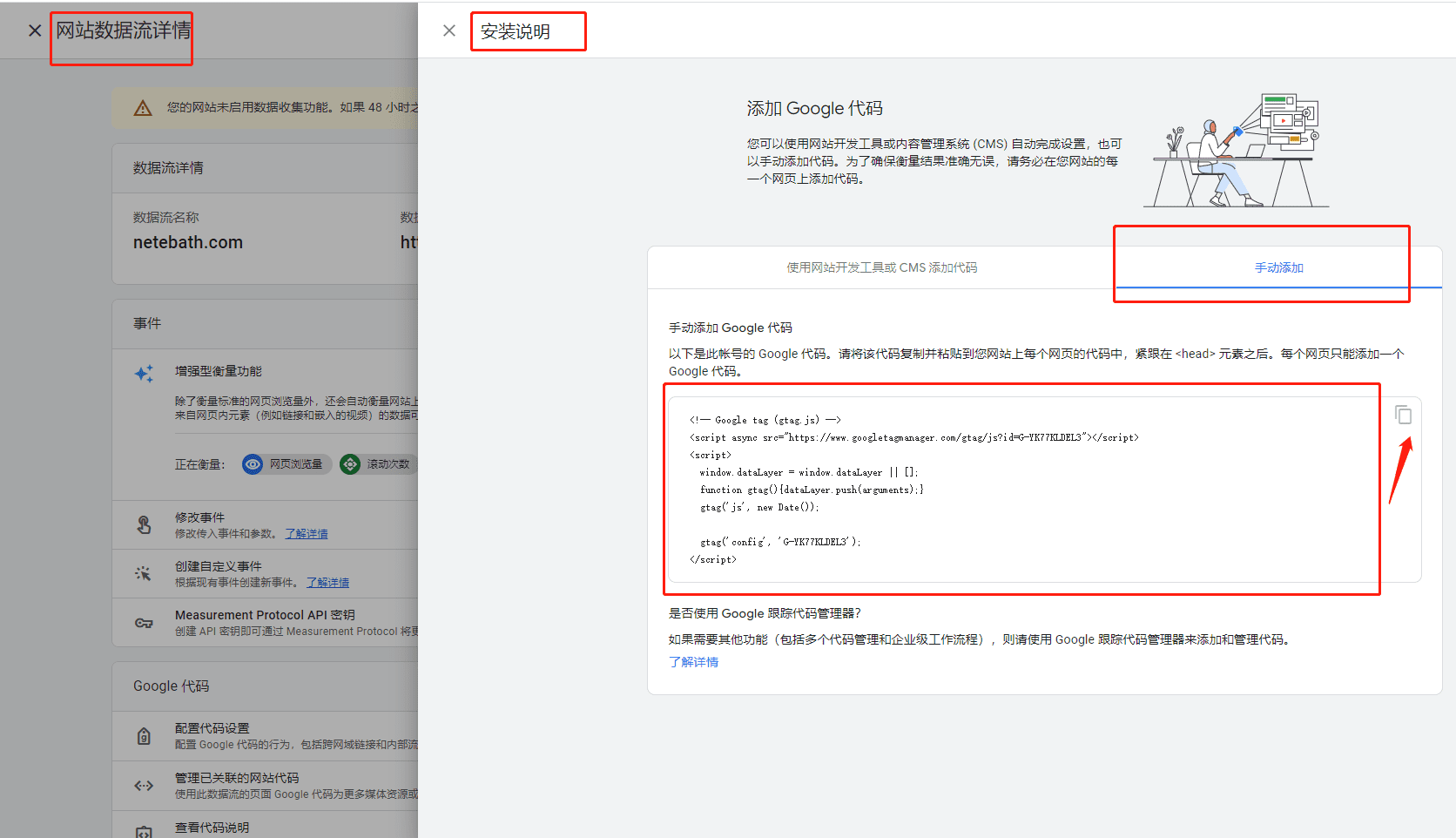Copy the Google tag code snippet

pyautogui.click(x=1403, y=415)
